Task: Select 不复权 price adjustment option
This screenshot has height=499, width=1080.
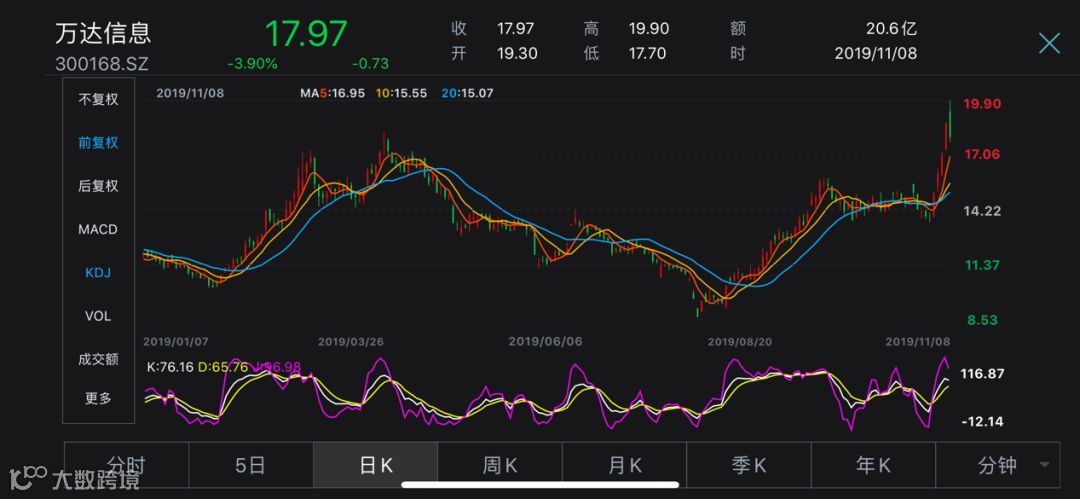Action: point(98,99)
